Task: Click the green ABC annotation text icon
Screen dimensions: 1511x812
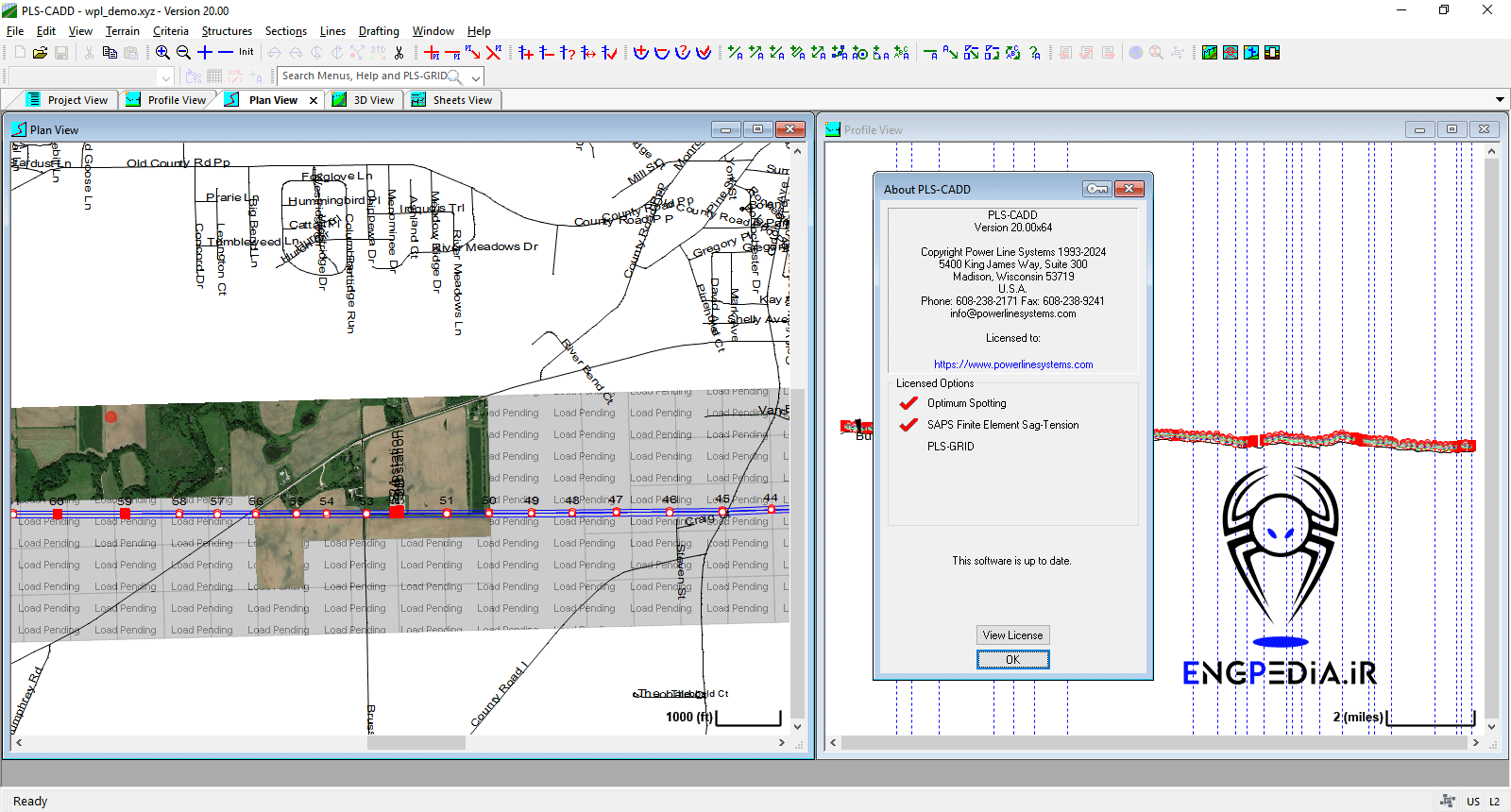Action: point(901,53)
